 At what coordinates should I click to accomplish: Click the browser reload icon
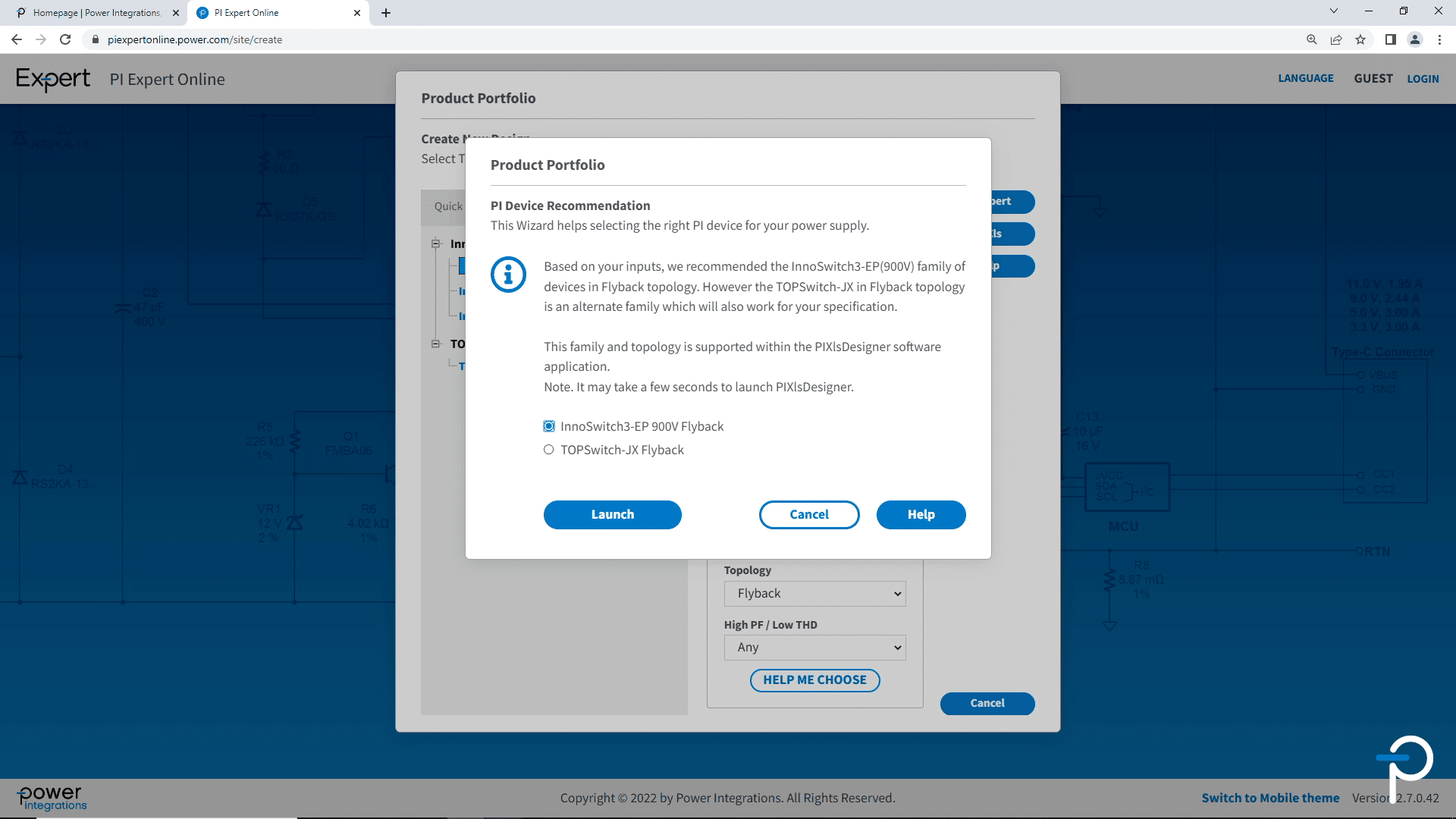tap(65, 39)
